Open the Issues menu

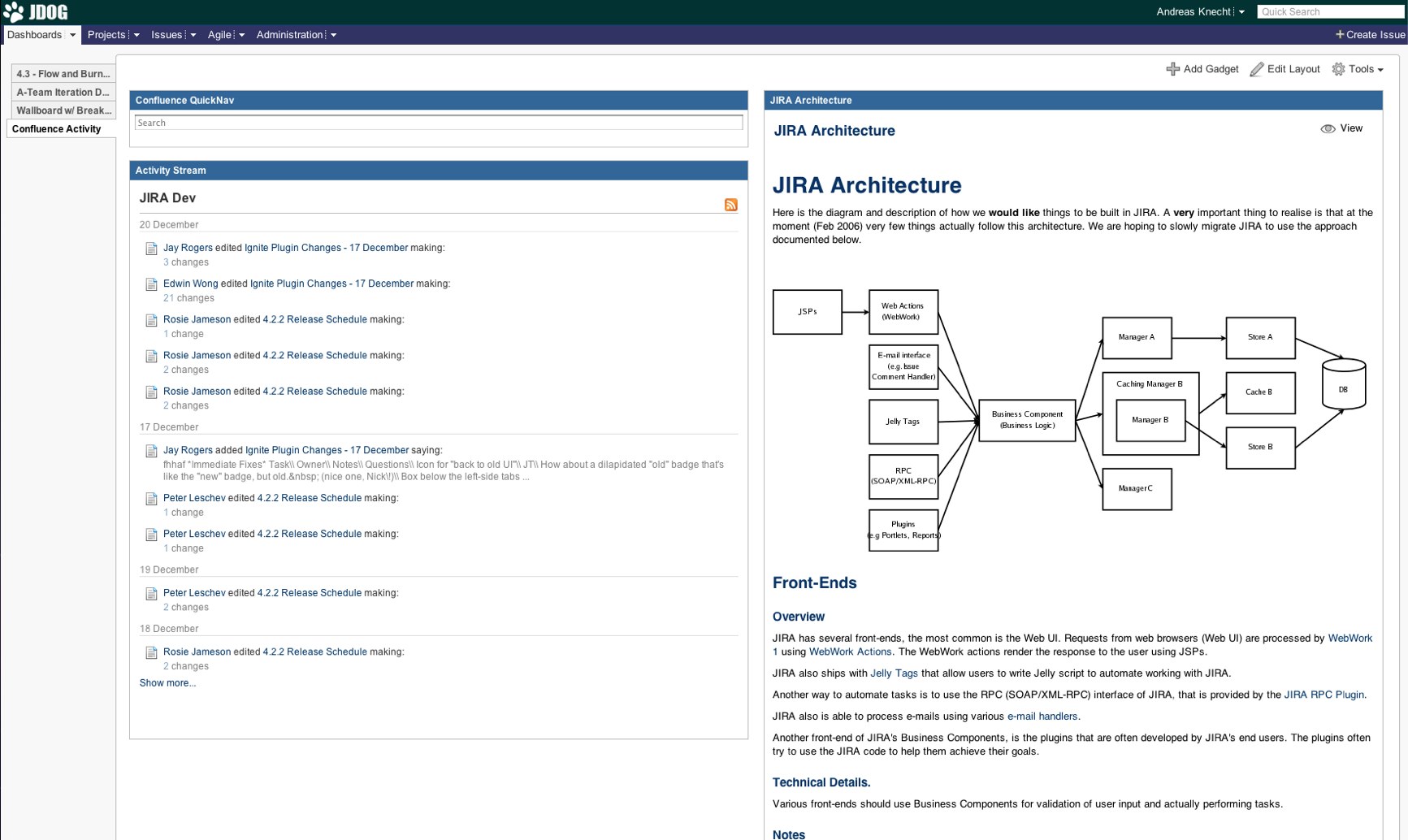pyautogui.click(x=167, y=35)
